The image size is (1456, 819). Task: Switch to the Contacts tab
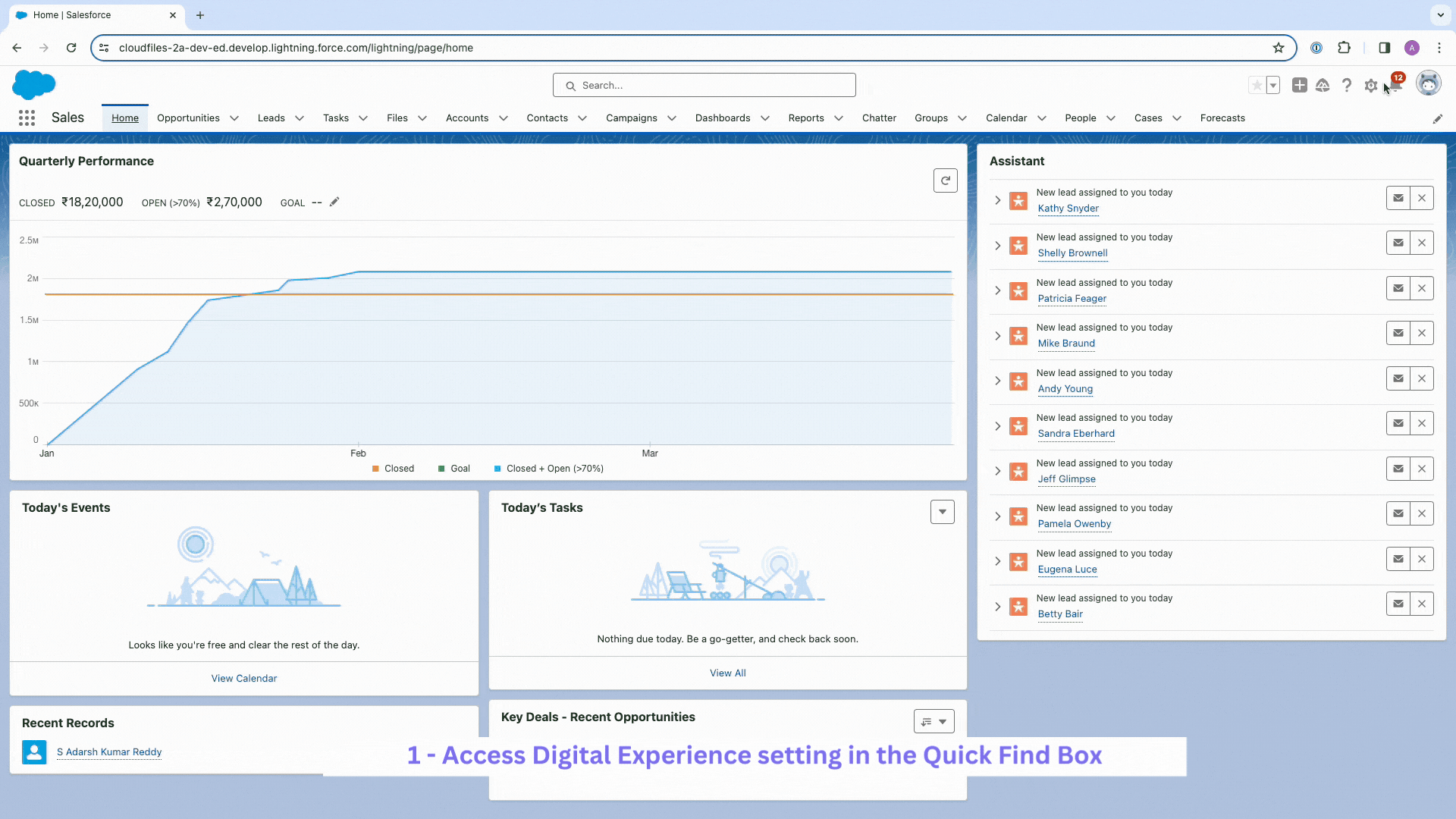coord(547,118)
